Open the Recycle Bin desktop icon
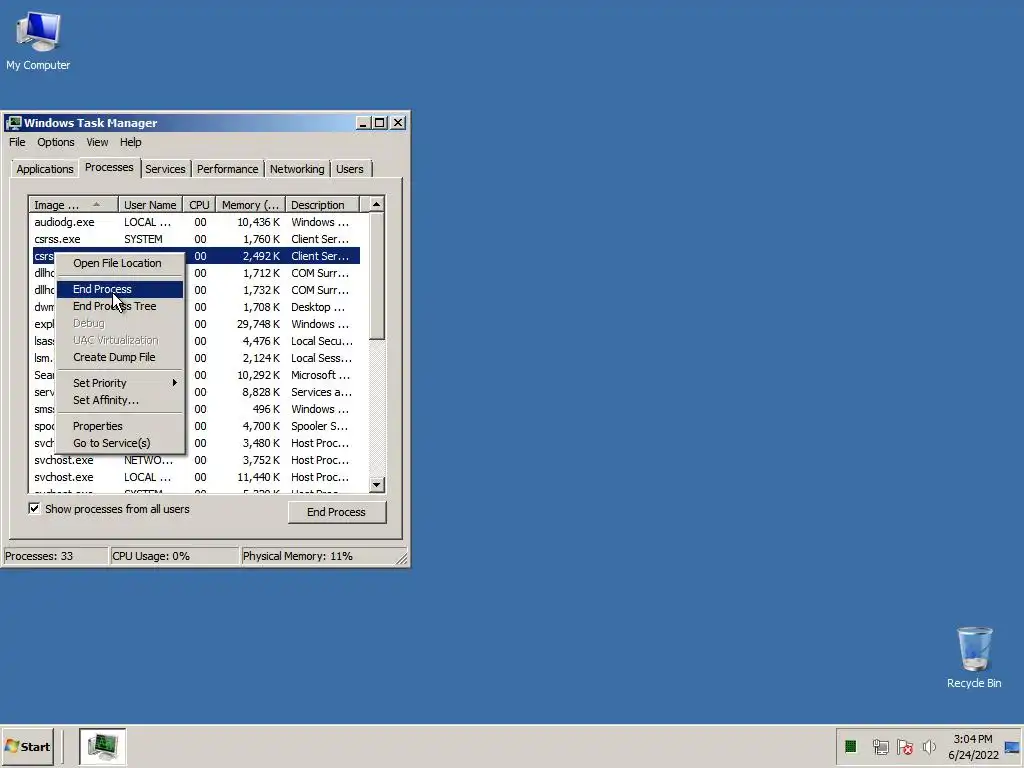This screenshot has height=768, width=1024. 974,658
